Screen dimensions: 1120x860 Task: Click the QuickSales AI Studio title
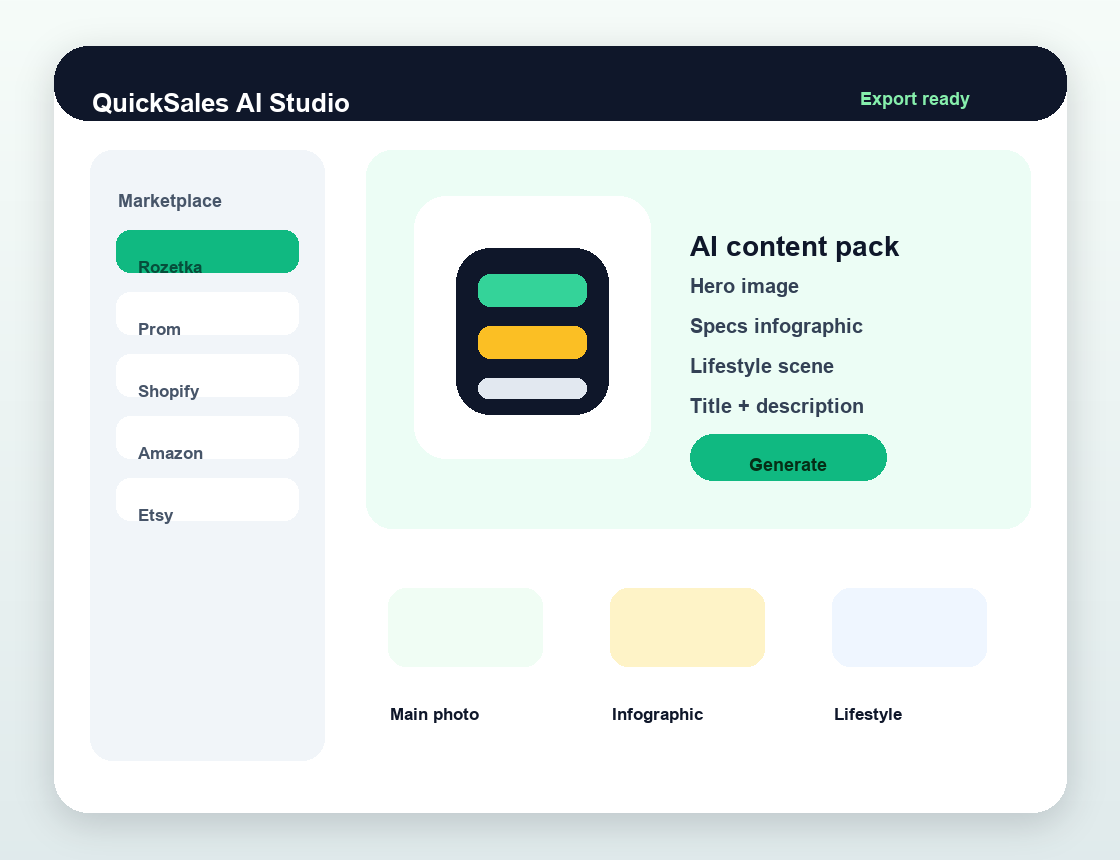(x=221, y=103)
